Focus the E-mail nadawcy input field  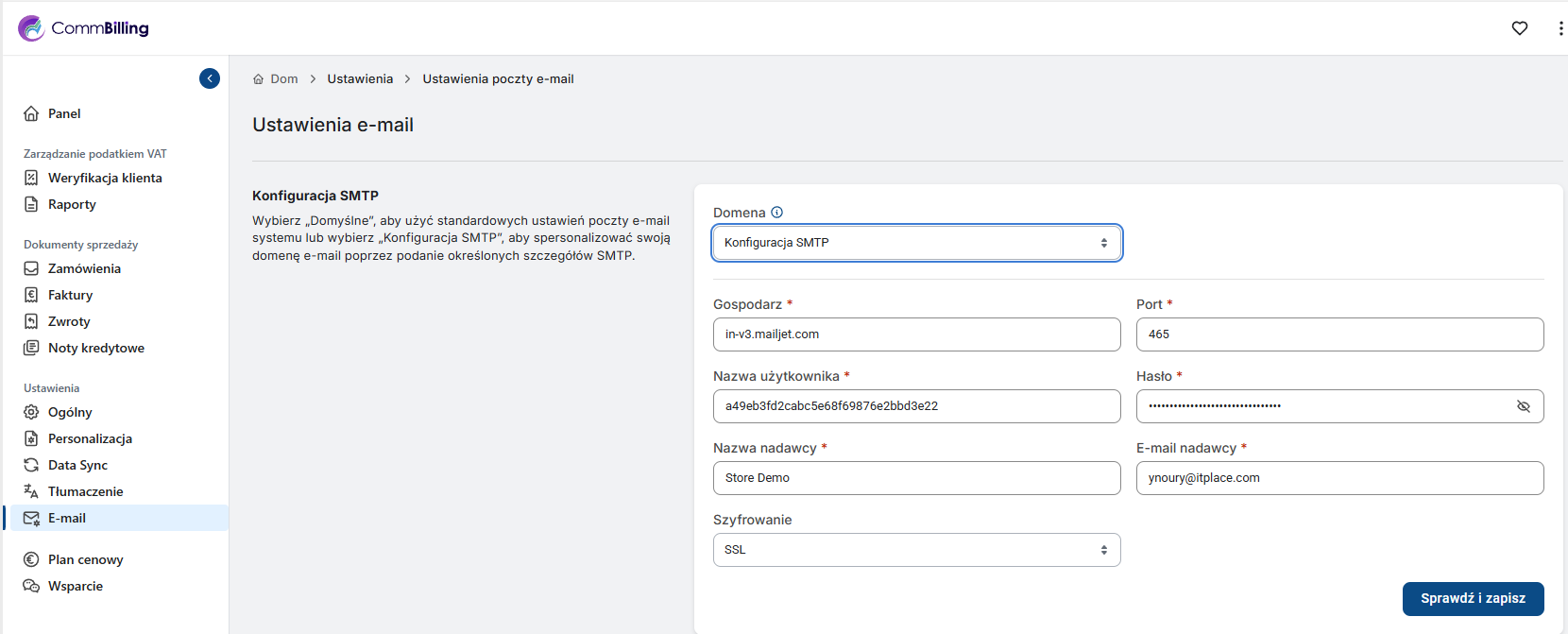1338,478
